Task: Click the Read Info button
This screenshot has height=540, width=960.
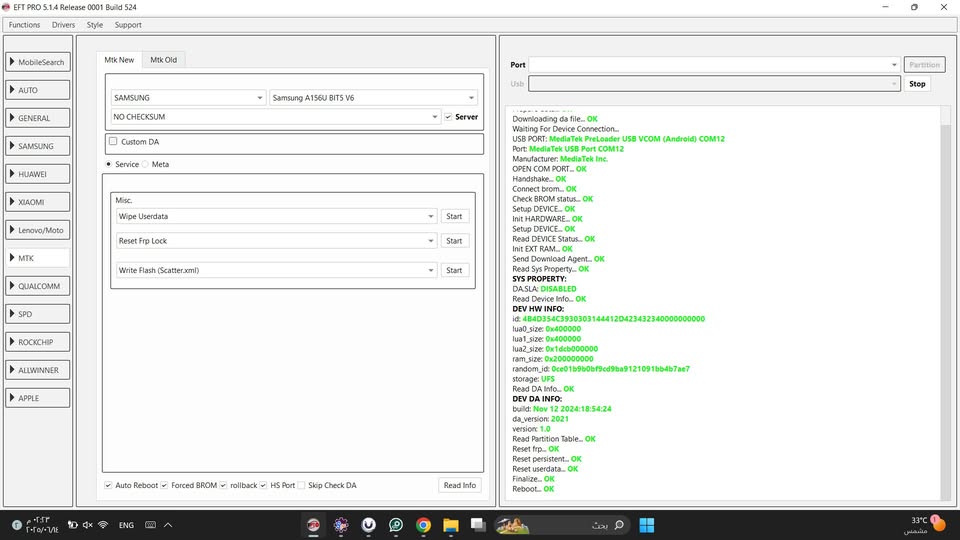Action: tap(460, 485)
